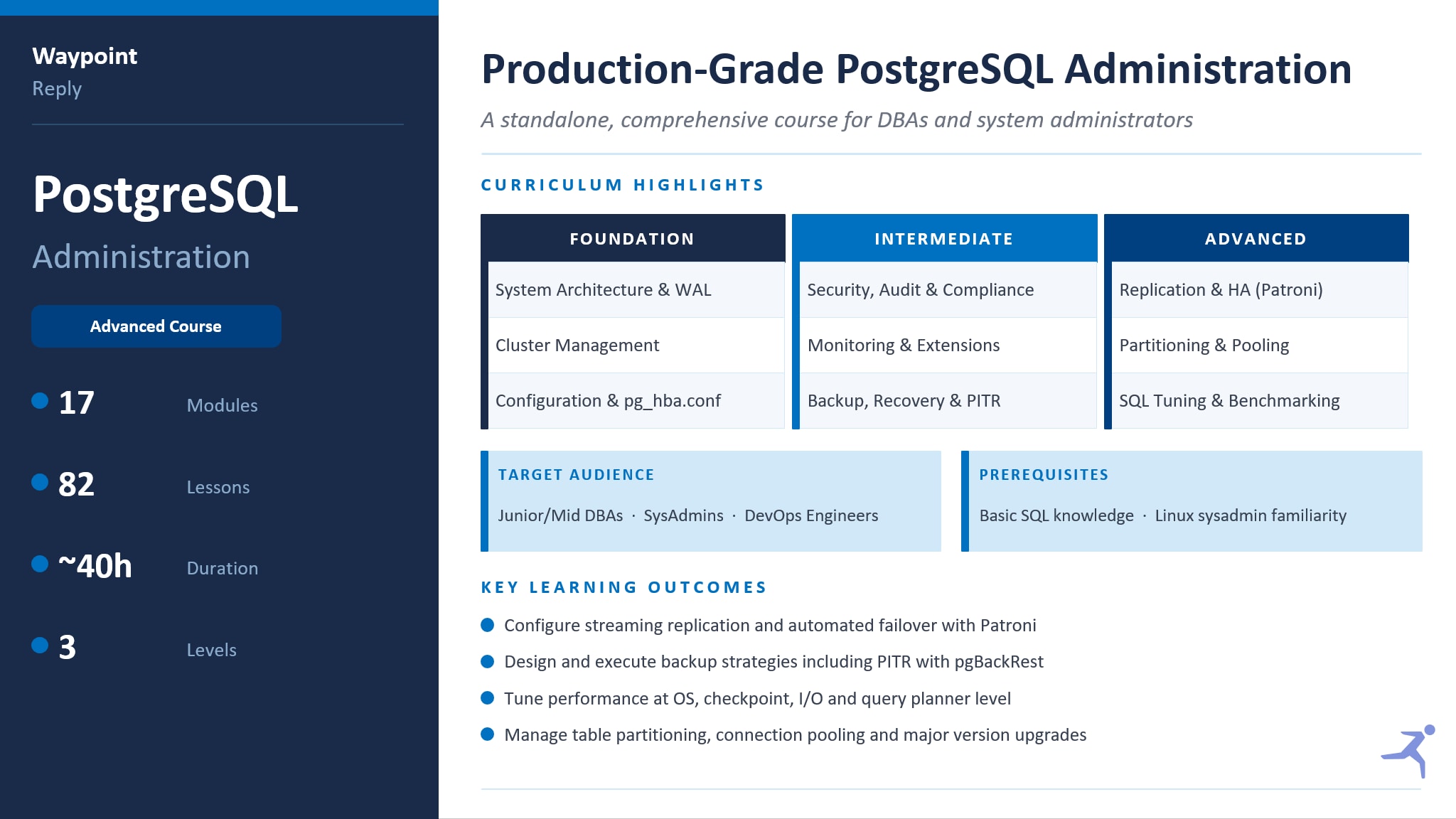Select the Foundation column header
The image size is (1456, 819).
(632, 239)
